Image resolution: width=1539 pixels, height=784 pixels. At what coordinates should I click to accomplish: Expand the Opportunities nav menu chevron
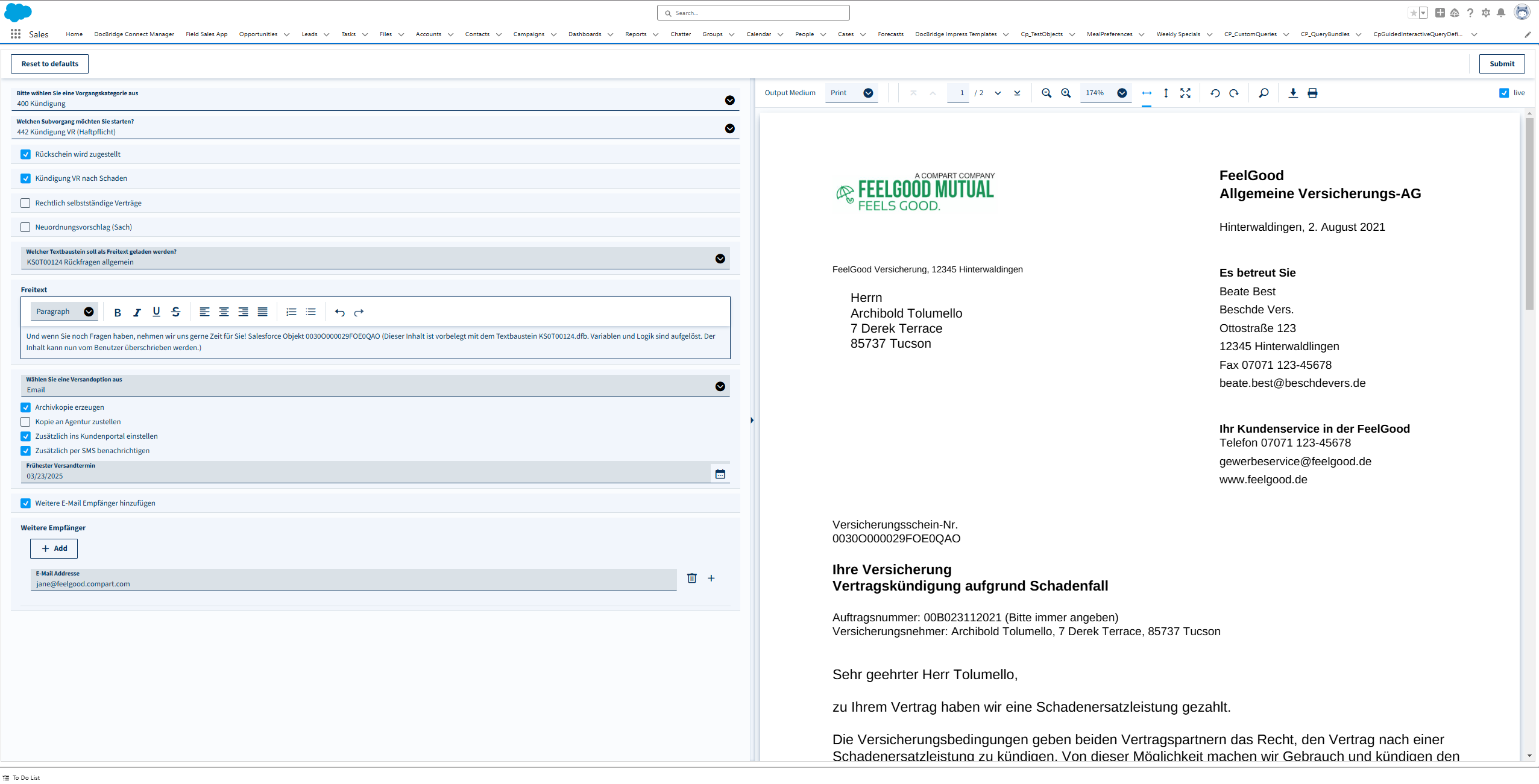(286, 34)
